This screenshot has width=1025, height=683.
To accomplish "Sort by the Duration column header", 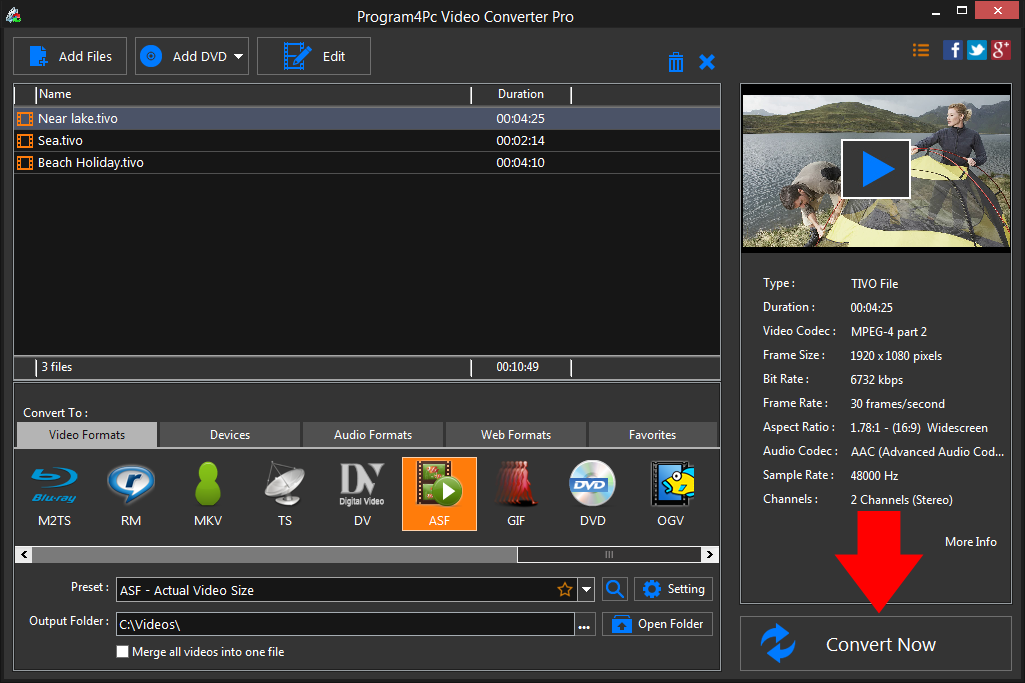I will click(x=521, y=94).
